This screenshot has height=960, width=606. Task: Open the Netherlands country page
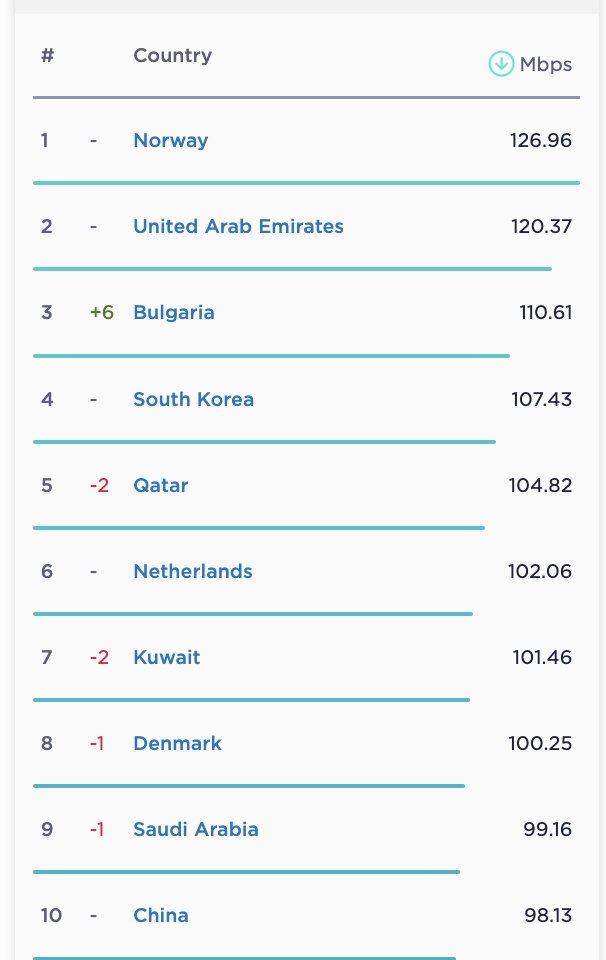click(193, 571)
